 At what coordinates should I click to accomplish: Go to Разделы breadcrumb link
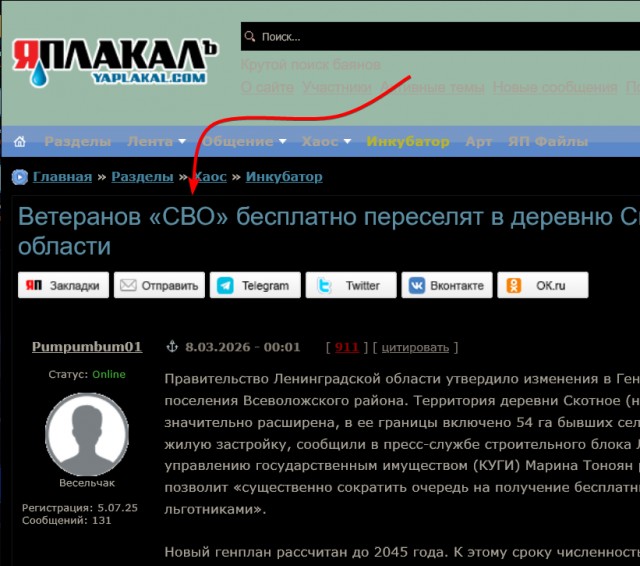(x=142, y=177)
